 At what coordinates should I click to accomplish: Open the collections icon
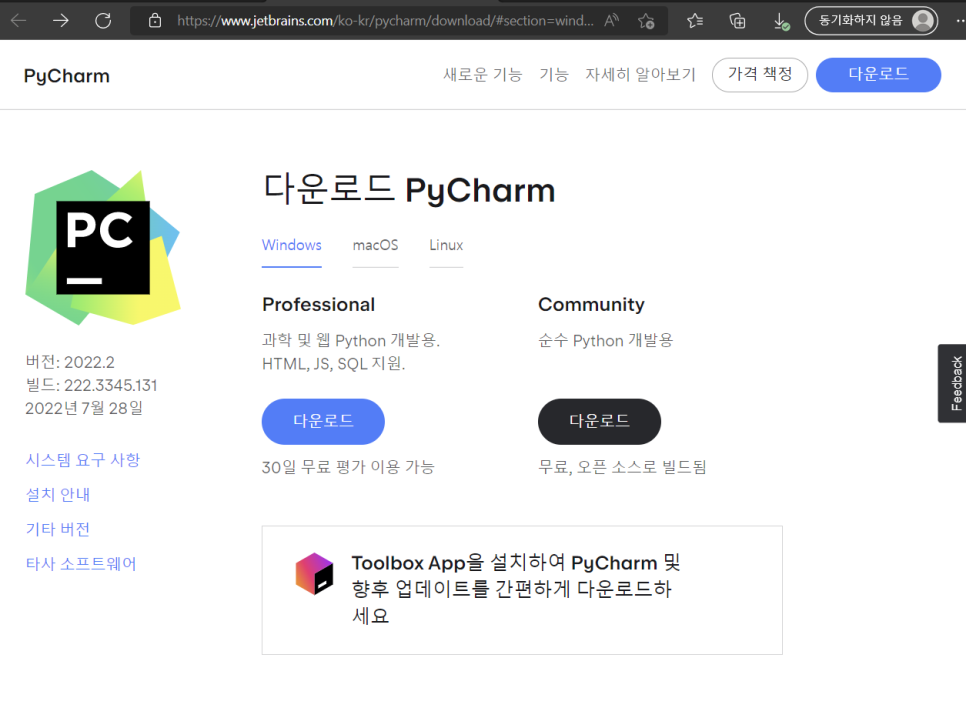737,21
